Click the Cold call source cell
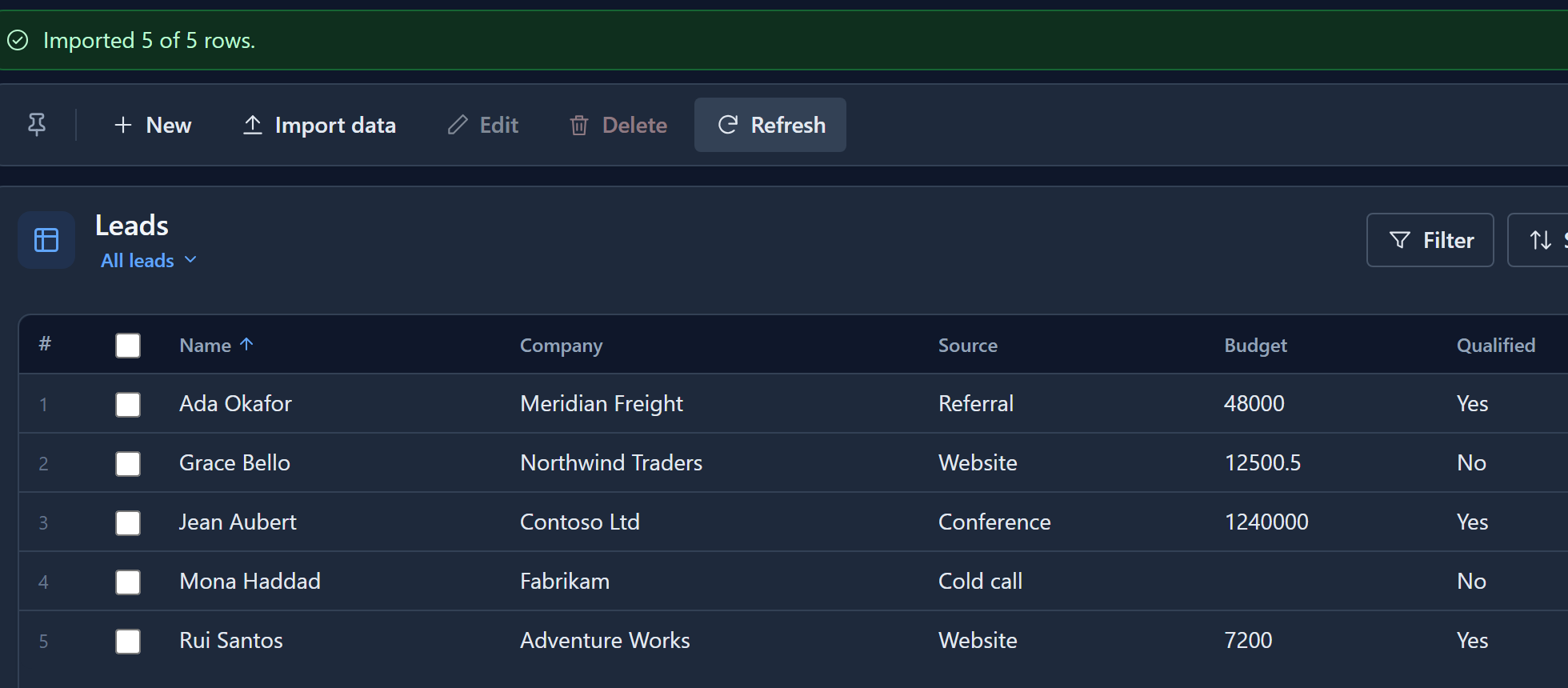Image resolution: width=1568 pixels, height=688 pixels. click(980, 581)
